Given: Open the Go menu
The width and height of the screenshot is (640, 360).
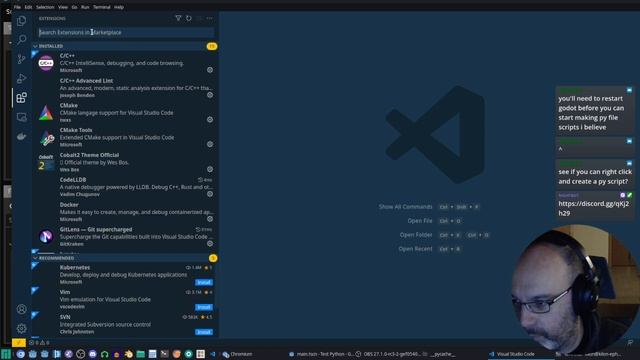Looking at the screenshot, I should pos(74,7).
